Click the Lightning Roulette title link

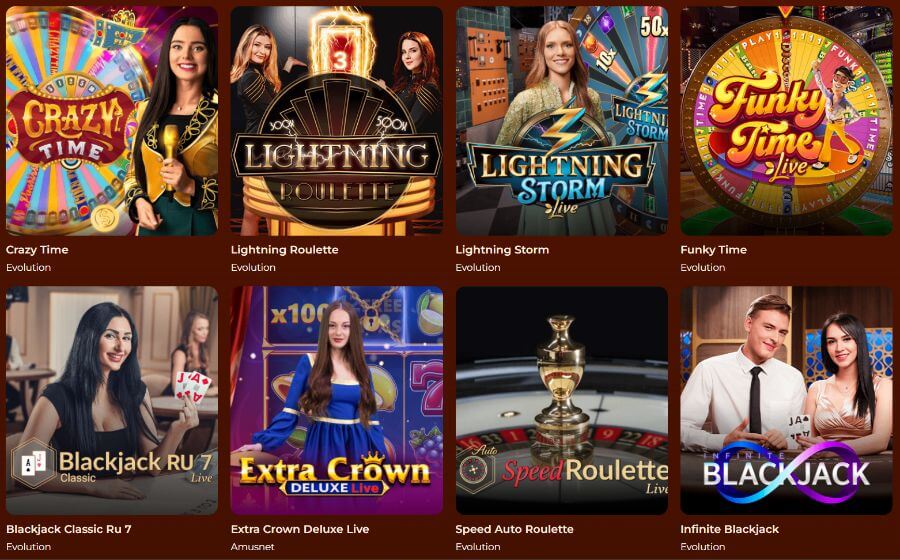pos(285,250)
